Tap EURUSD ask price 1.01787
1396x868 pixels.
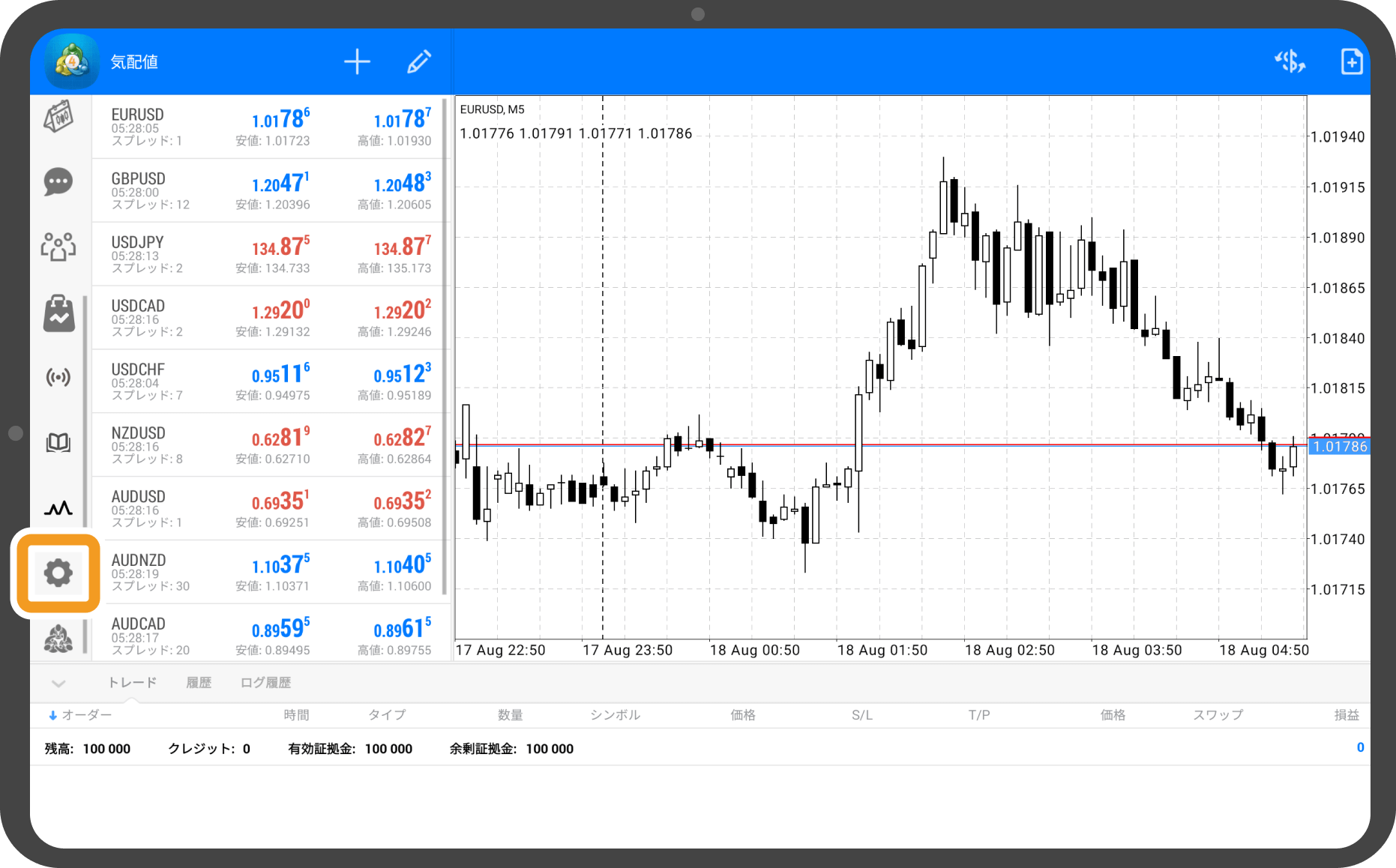click(x=403, y=118)
